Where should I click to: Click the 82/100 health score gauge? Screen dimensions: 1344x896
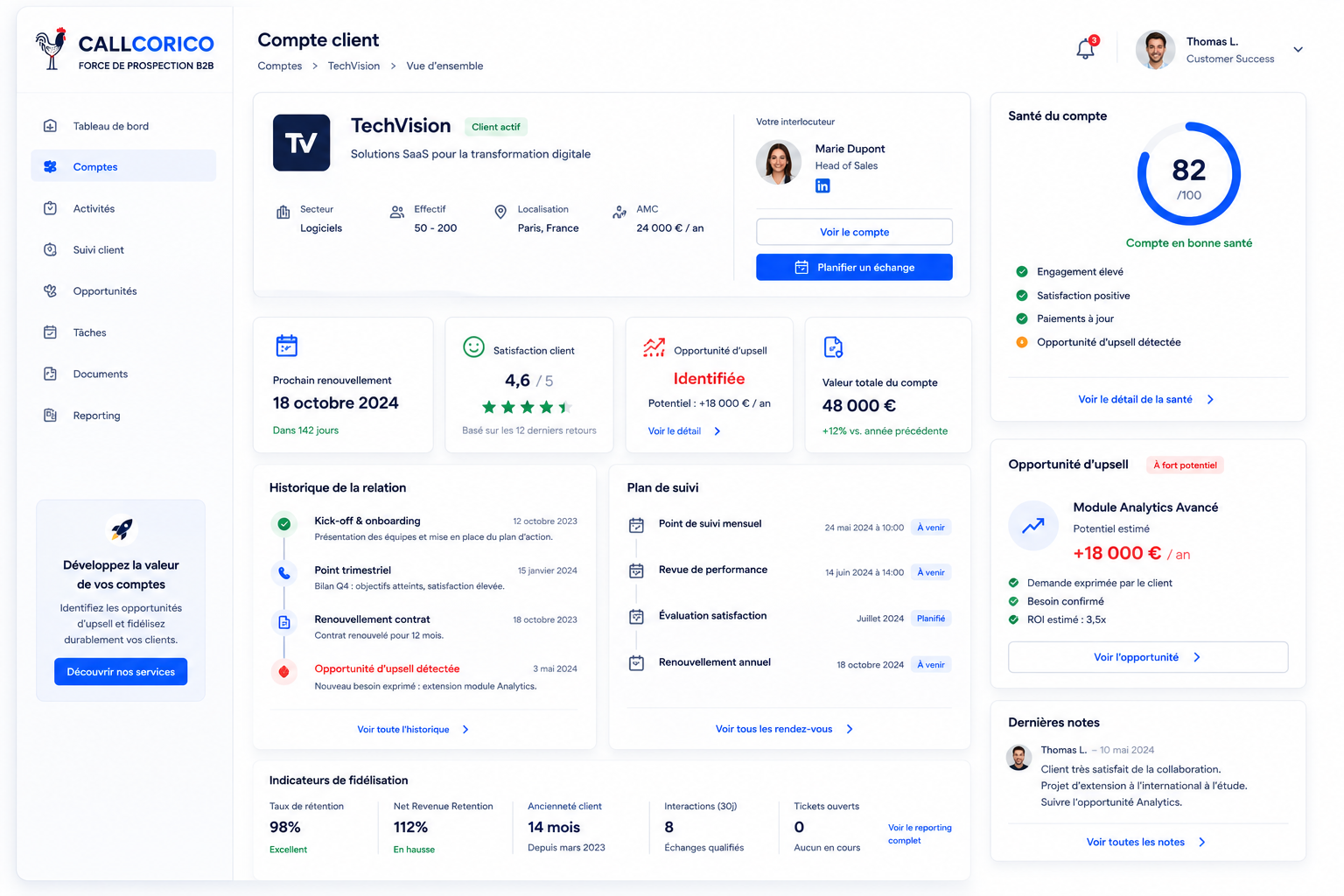coord(1188,173)
